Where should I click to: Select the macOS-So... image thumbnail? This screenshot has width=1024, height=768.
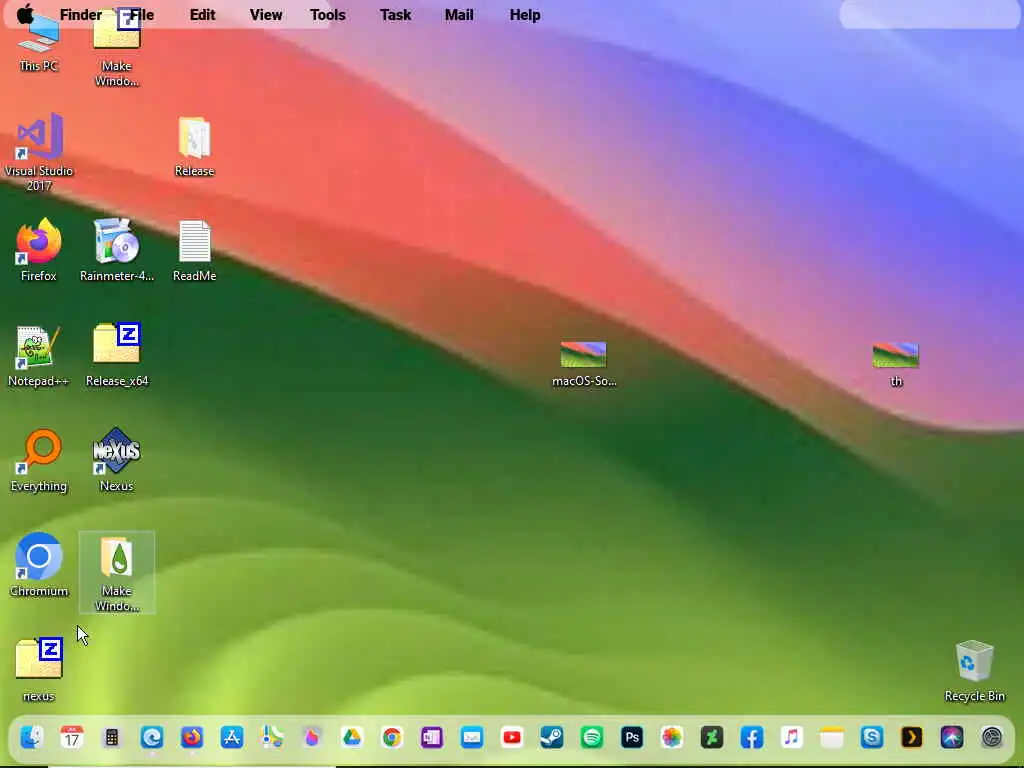(x=584, y=363)
